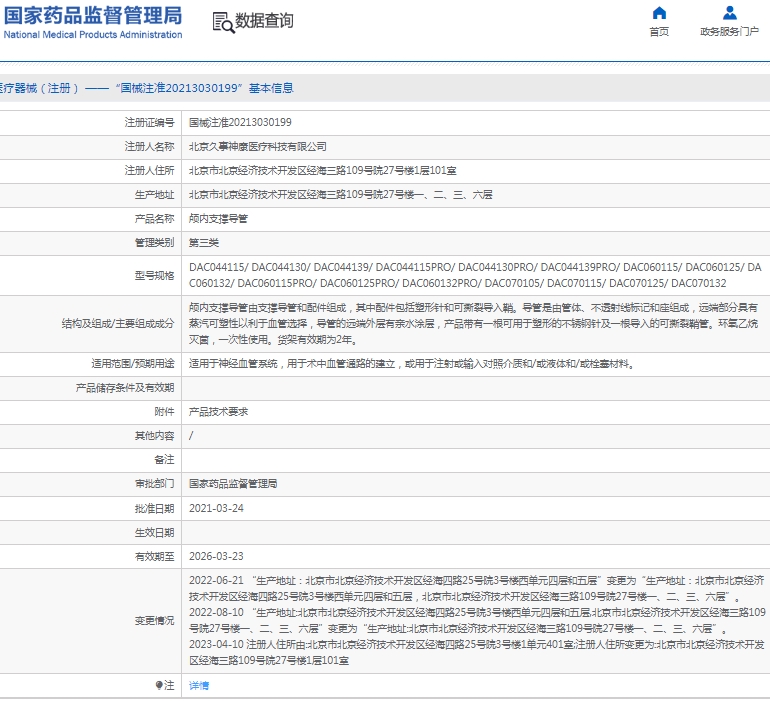Click the home (首页) house icon
The height and width of the screenshot is (701, 770).
pyautogui.click(x=659, y=13)
